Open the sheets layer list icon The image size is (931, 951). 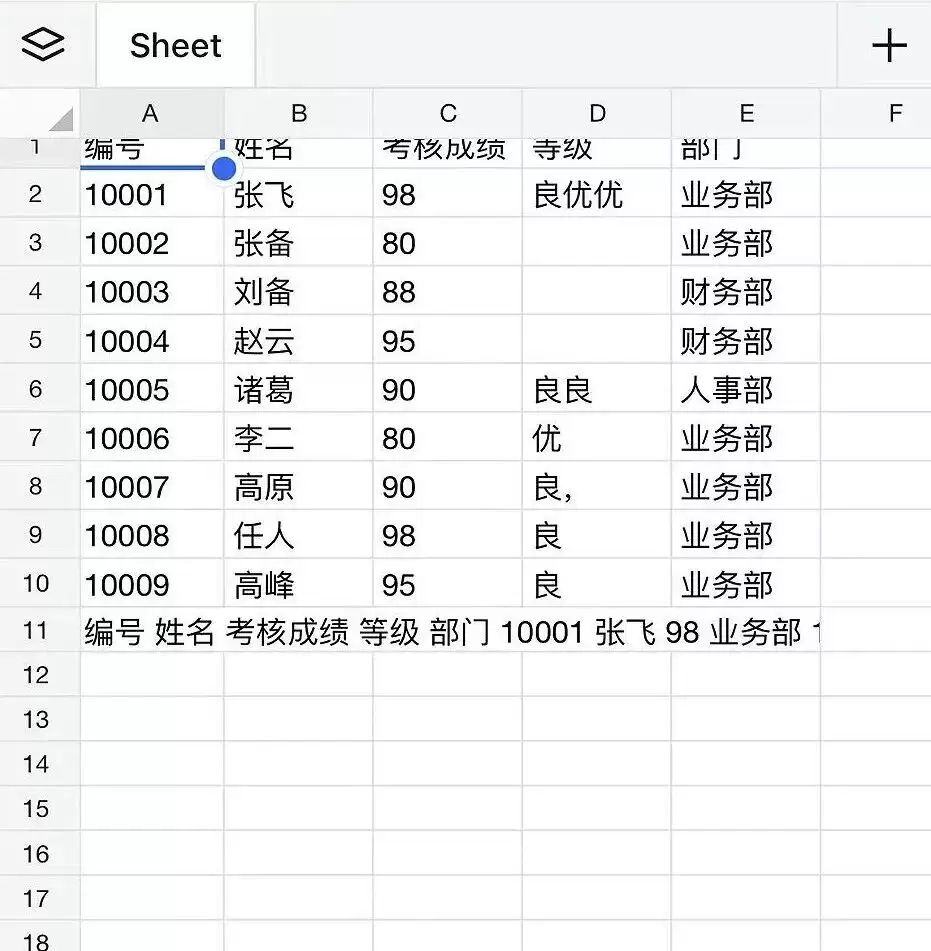pos(43,45)
